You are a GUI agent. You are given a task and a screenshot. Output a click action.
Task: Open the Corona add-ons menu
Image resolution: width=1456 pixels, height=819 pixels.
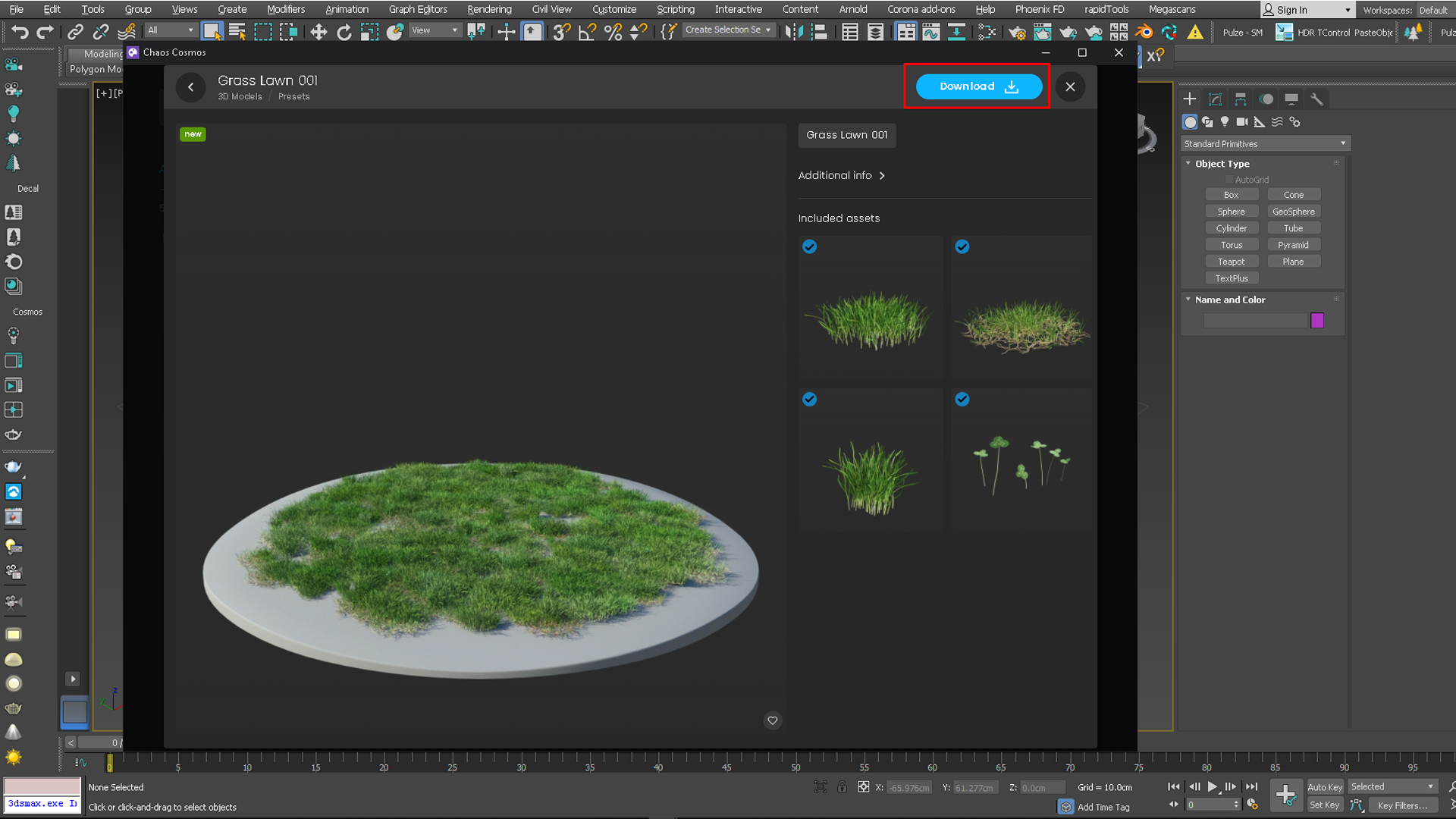click(921, 9)
